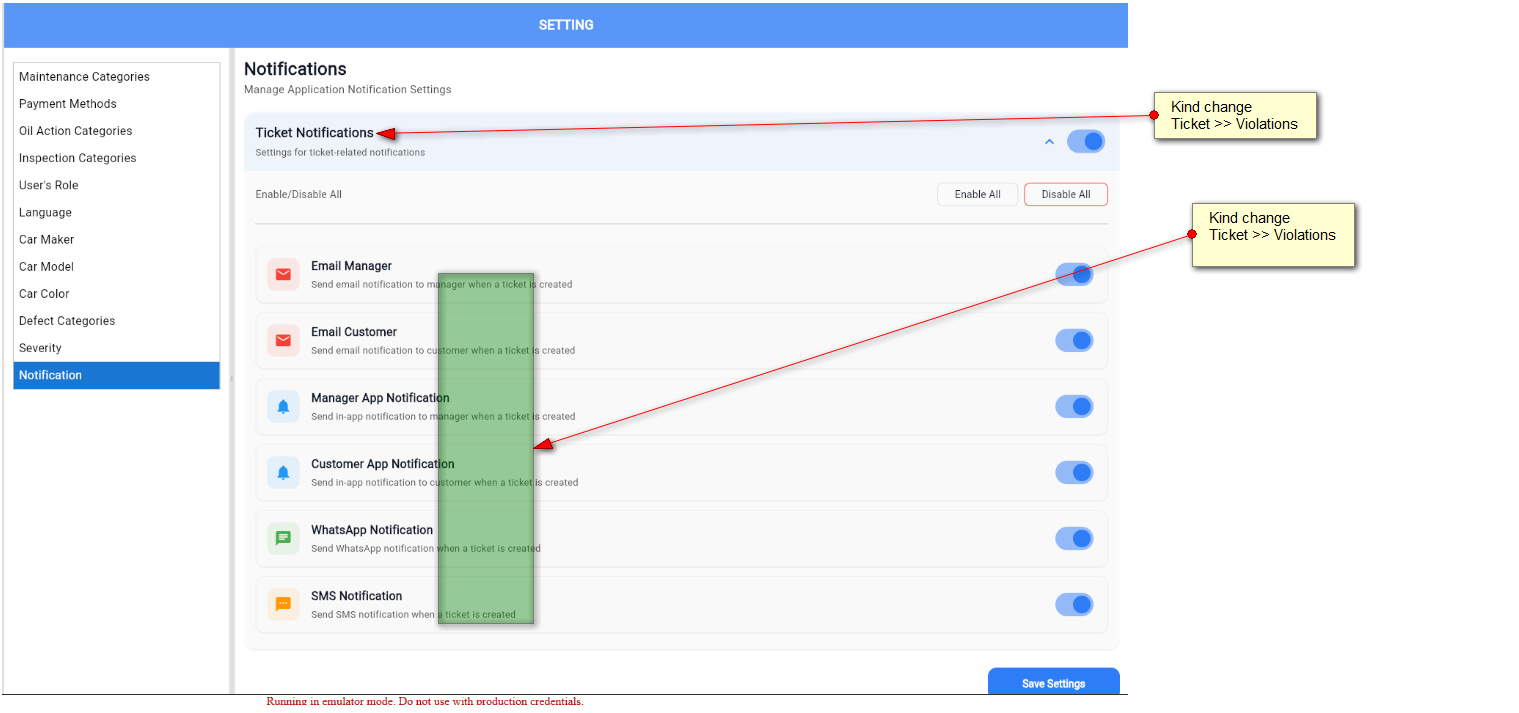Go to Car Maker settings
The width and height of the screenshot is (1519, 713).
tap(47, 240)
